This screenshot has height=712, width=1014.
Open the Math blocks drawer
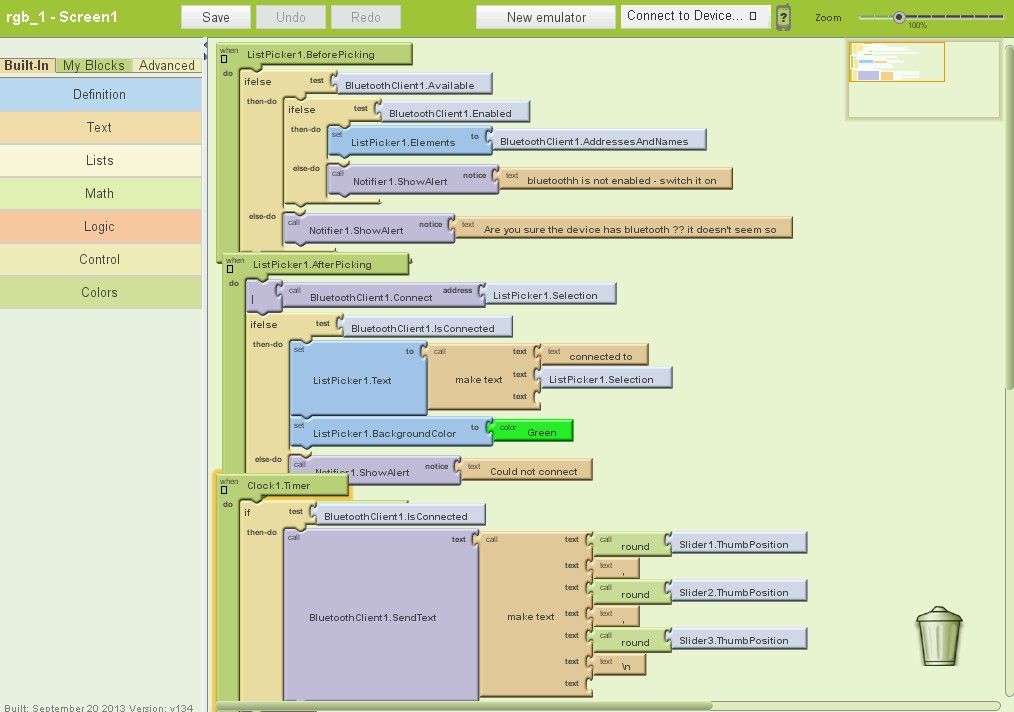pyautogui.click(x=99, y=193)
